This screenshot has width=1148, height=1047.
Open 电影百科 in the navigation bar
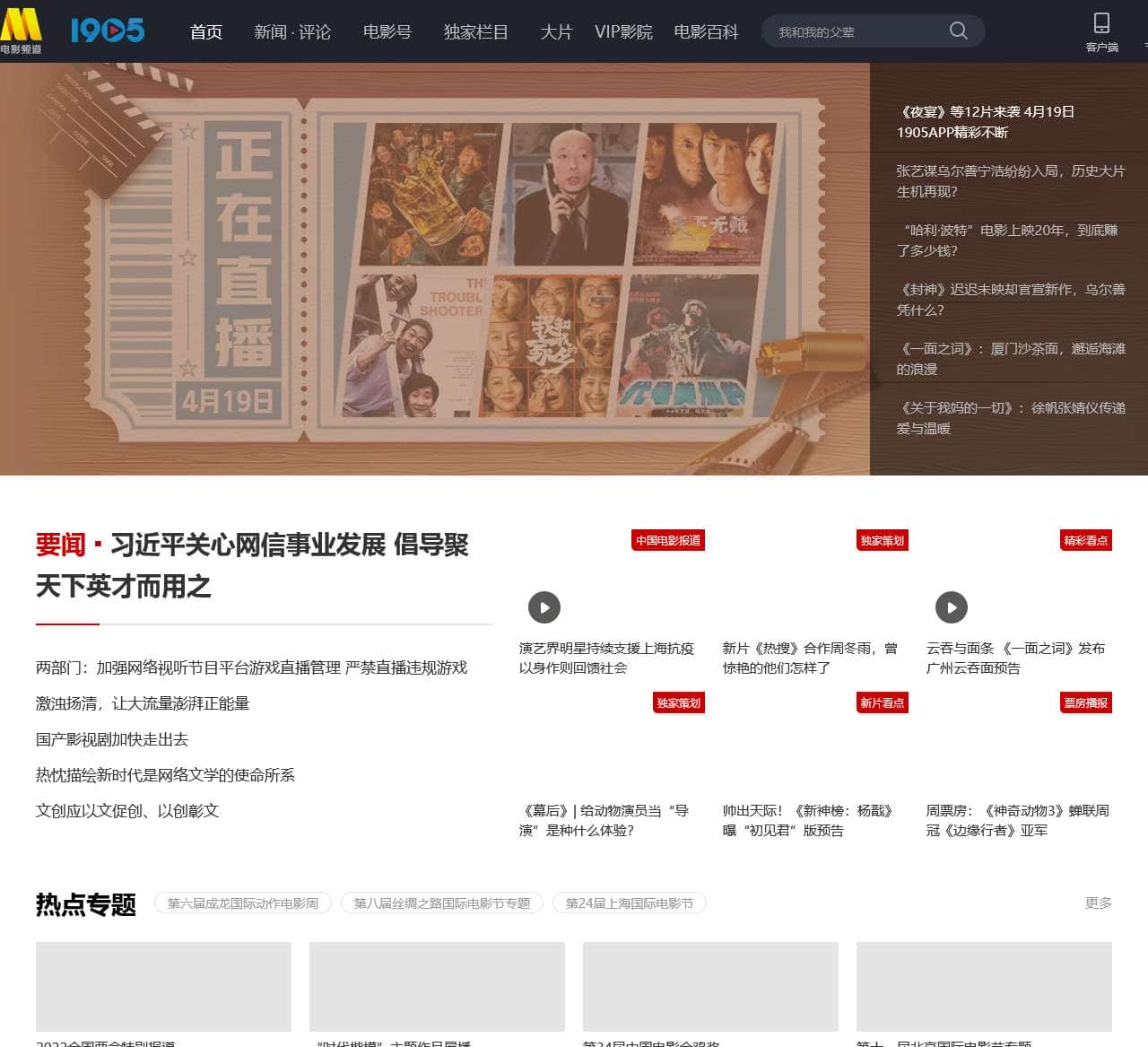tap(706, 32)
